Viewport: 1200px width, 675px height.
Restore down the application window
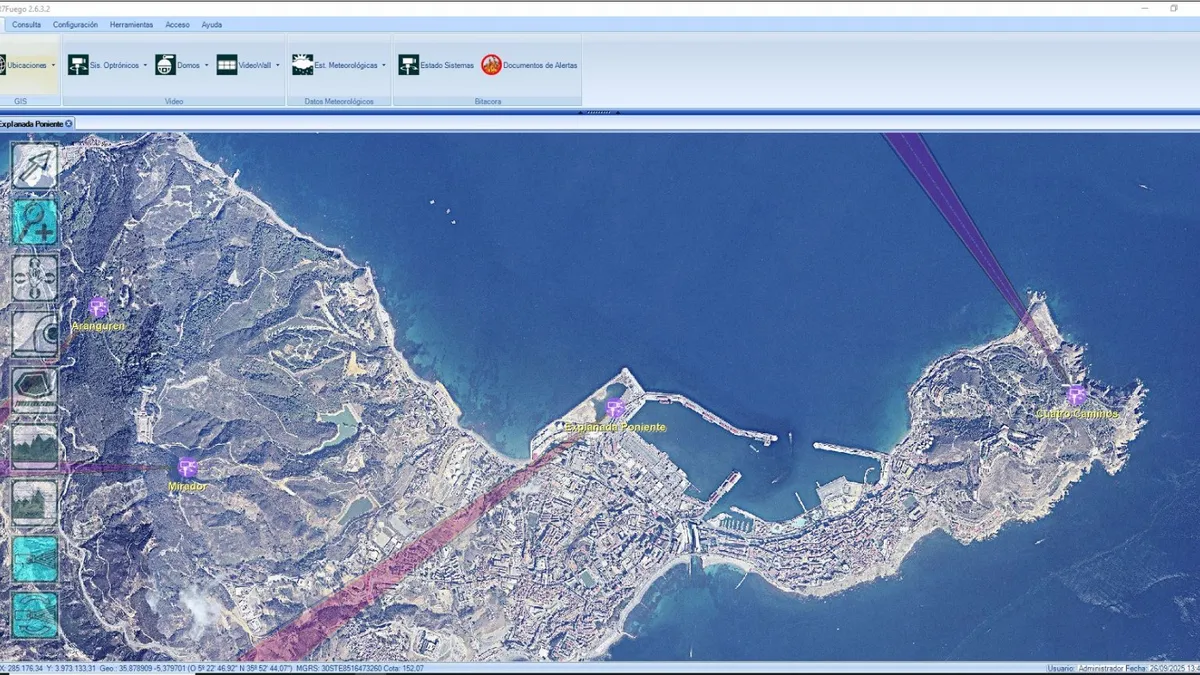(x=1174, y=8)
